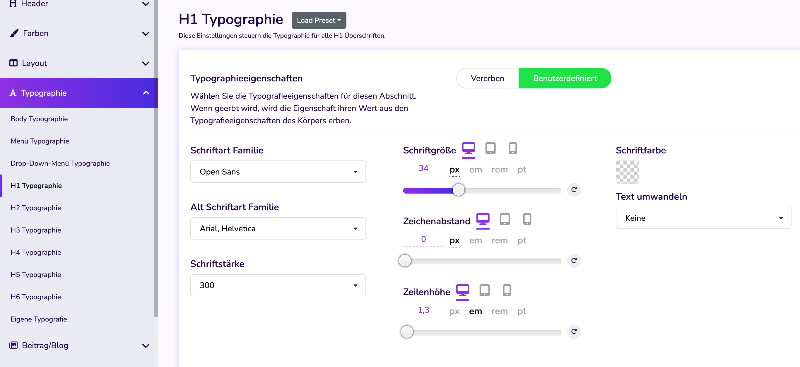Expand the Layout section chevron
This screenshot has height=367, width=800.
[145, 64]
